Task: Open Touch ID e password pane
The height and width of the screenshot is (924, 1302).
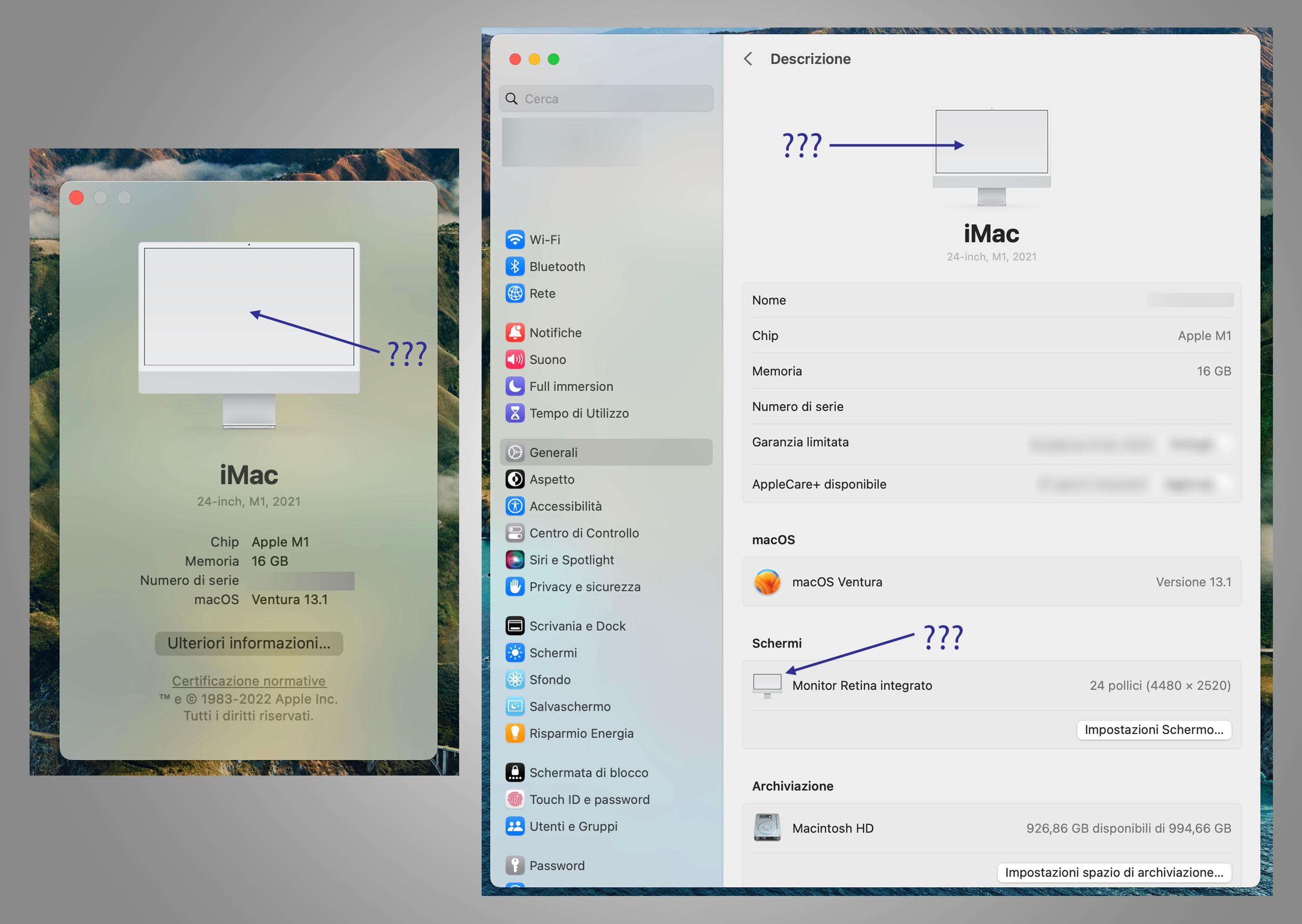Action: point(589,800)
